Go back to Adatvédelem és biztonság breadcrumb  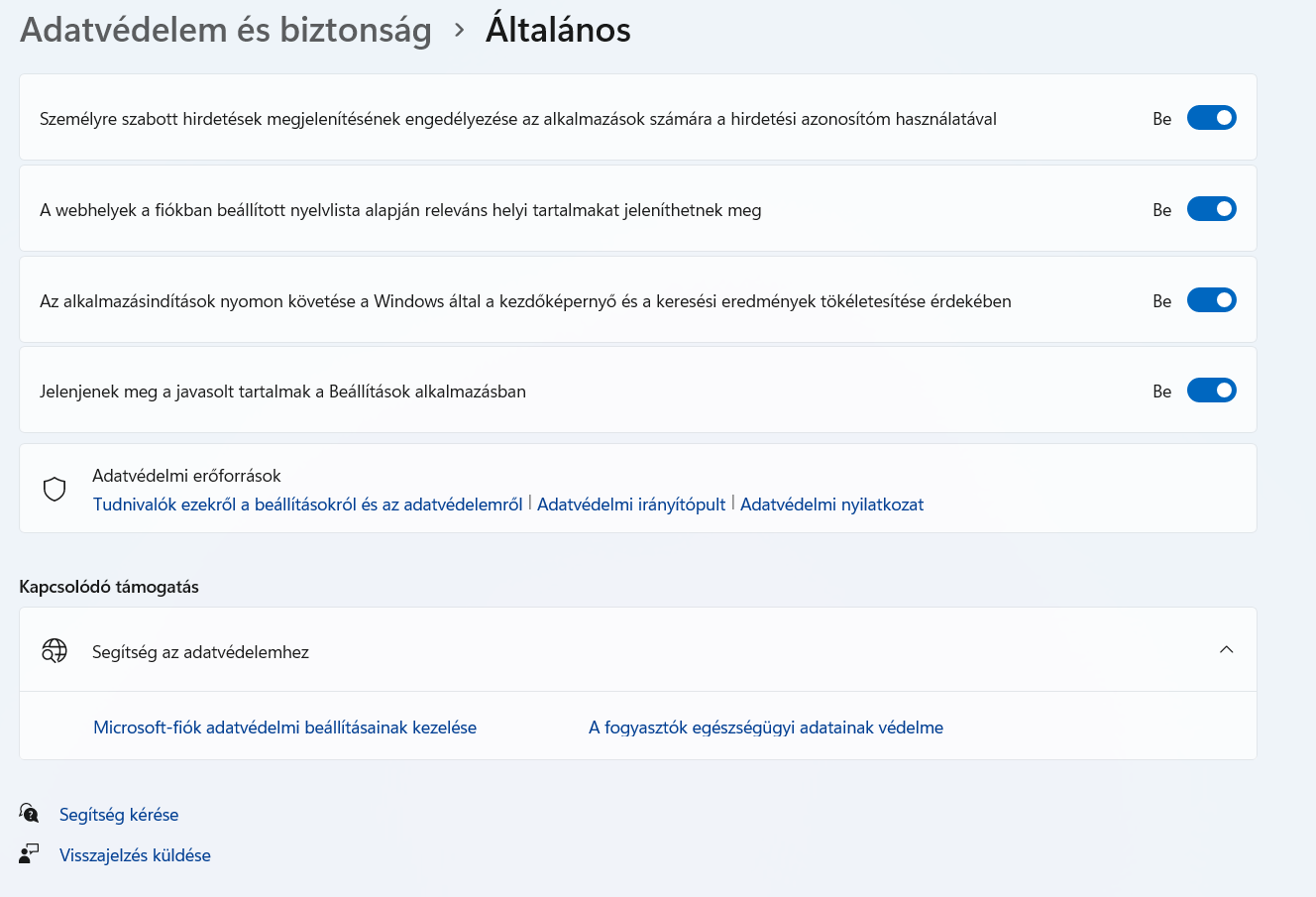pyautogui.click(x=226, y=31)
